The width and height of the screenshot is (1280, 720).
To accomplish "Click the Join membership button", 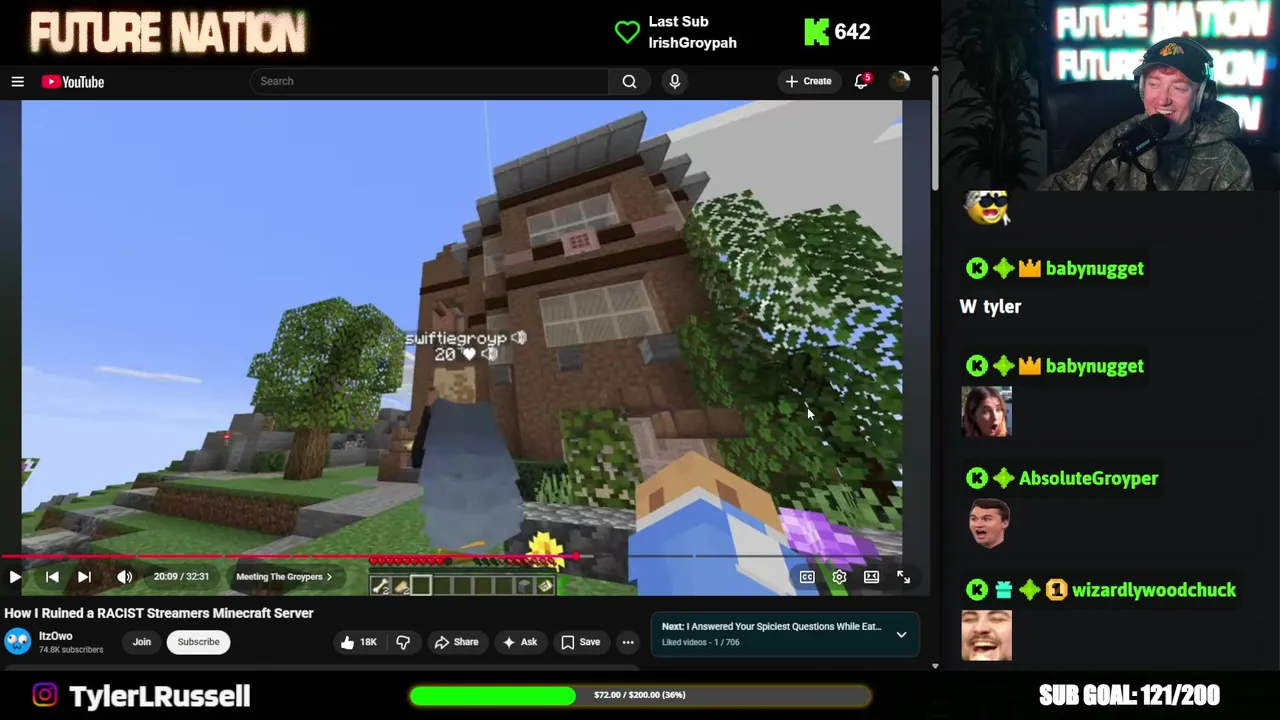I will click(142, 642).
